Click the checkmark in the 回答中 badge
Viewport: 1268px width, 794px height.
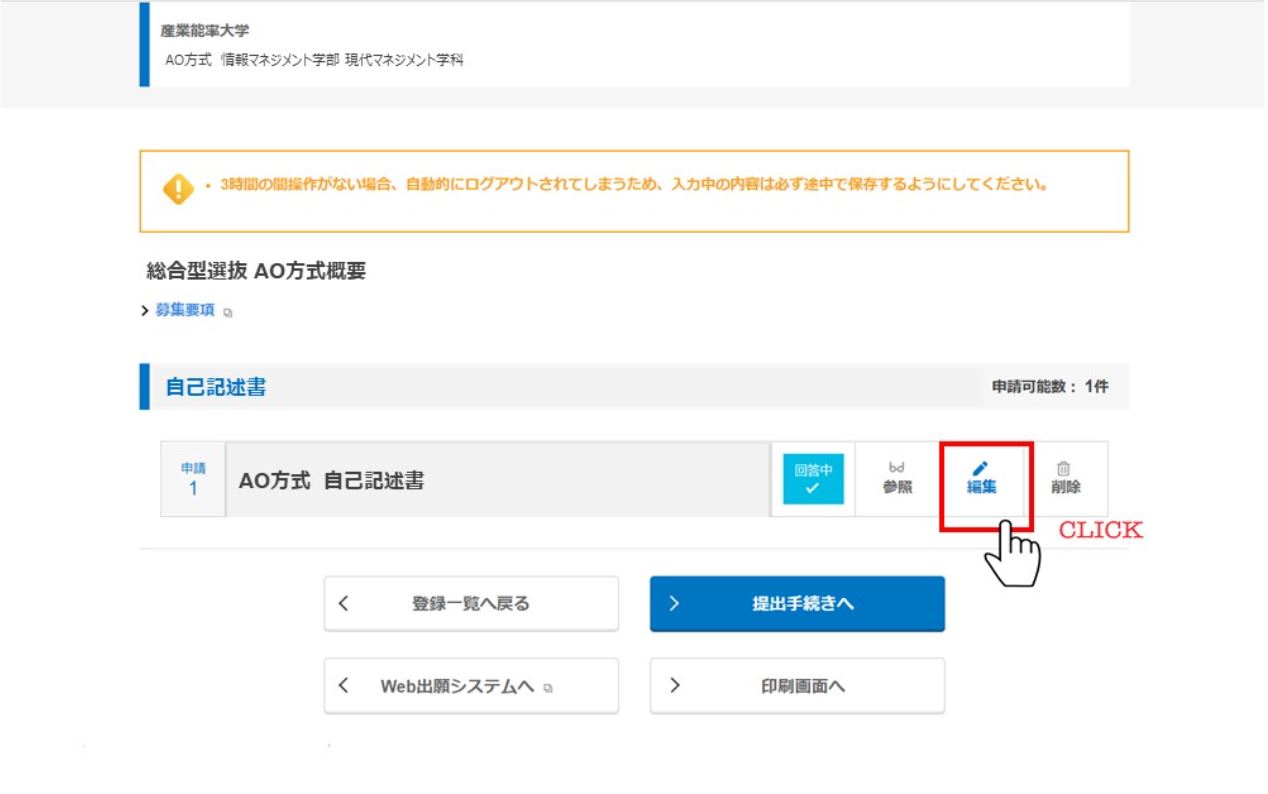tap(811, 488)
